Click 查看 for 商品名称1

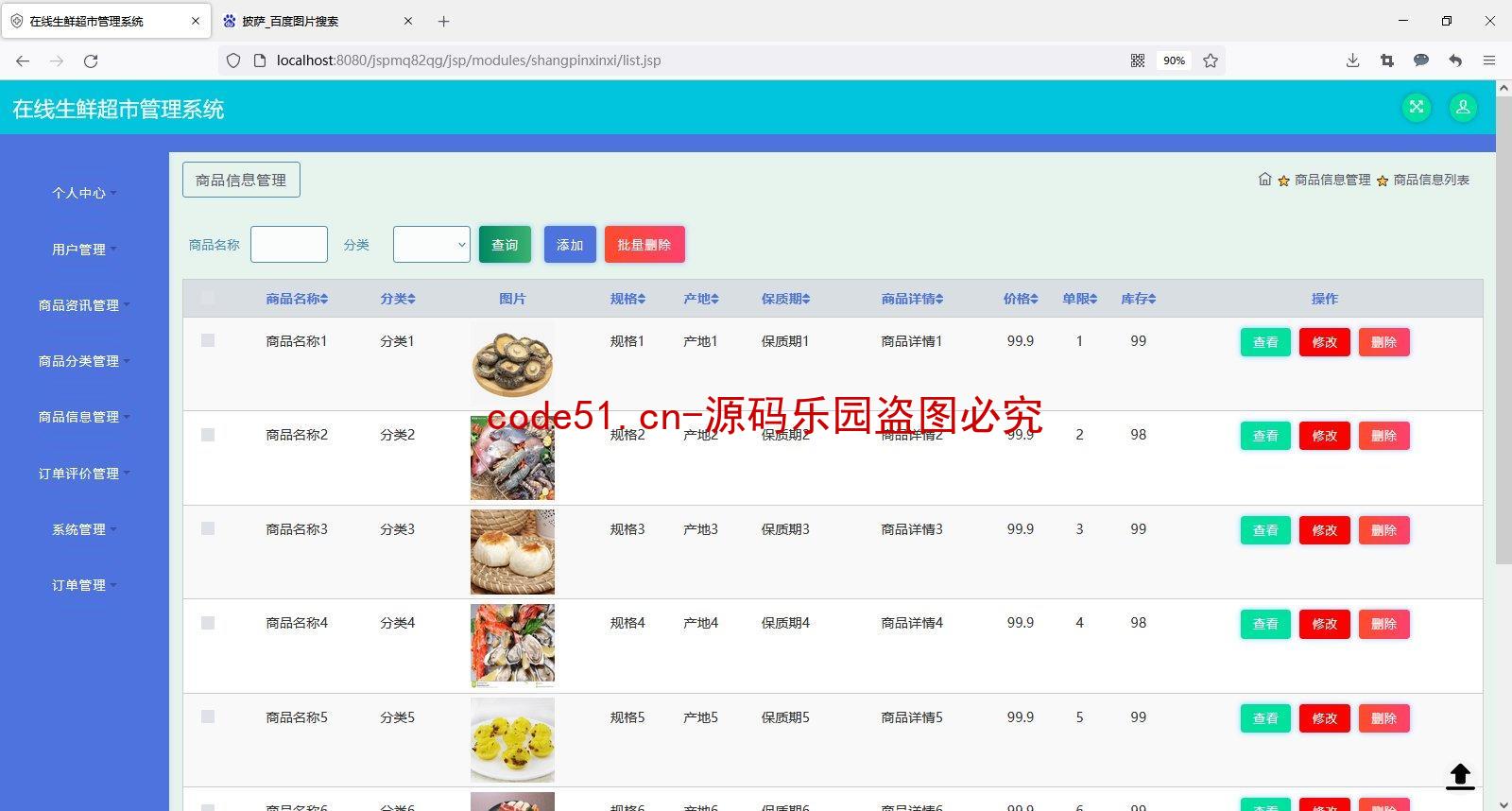point(1265,342)
